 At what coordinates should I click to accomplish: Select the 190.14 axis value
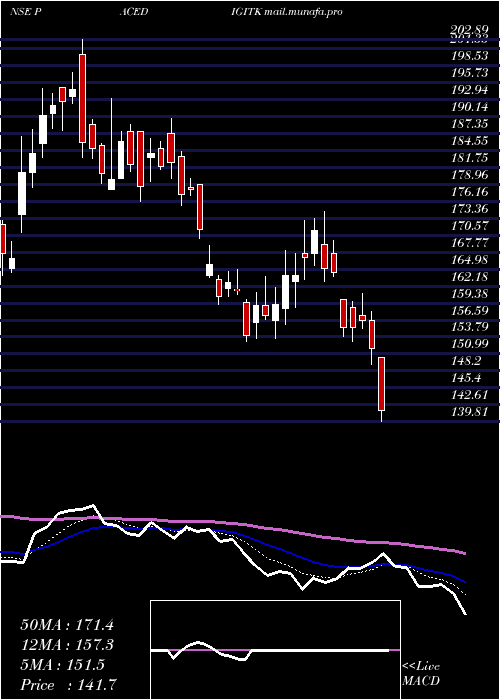pos(469,107)
